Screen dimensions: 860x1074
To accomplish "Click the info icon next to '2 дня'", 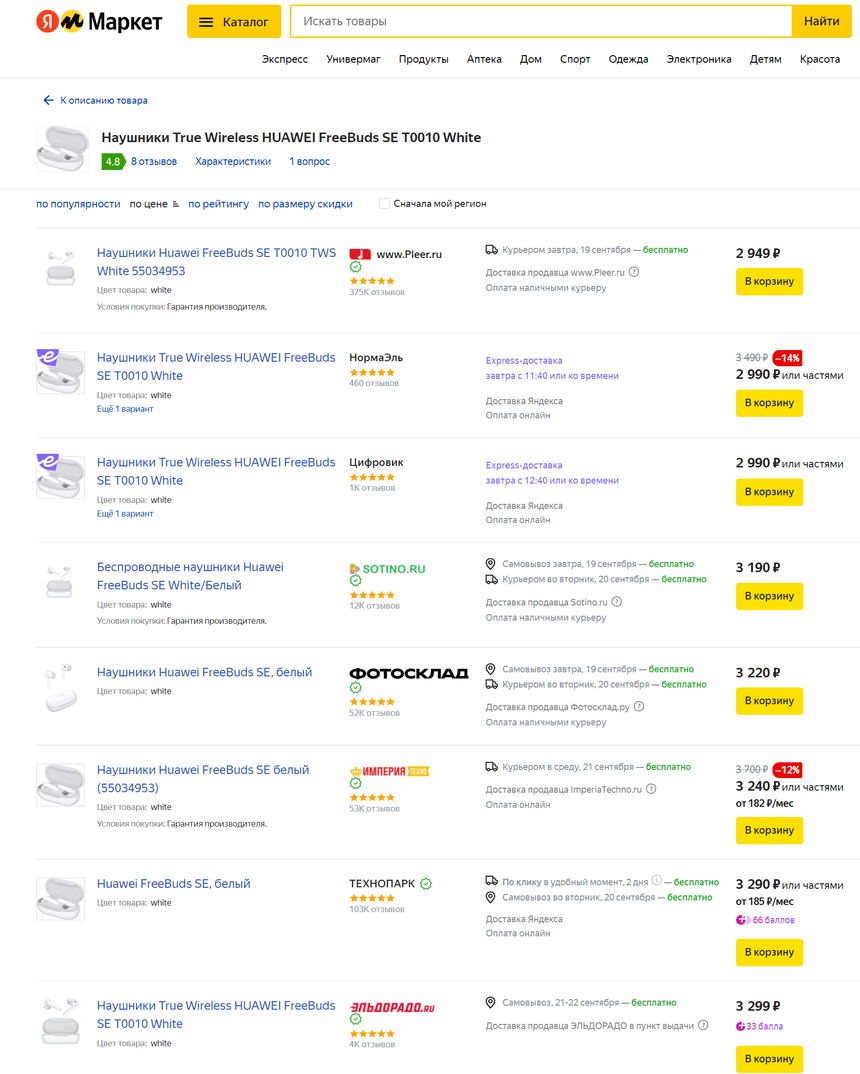I will (x=657, y=881).
